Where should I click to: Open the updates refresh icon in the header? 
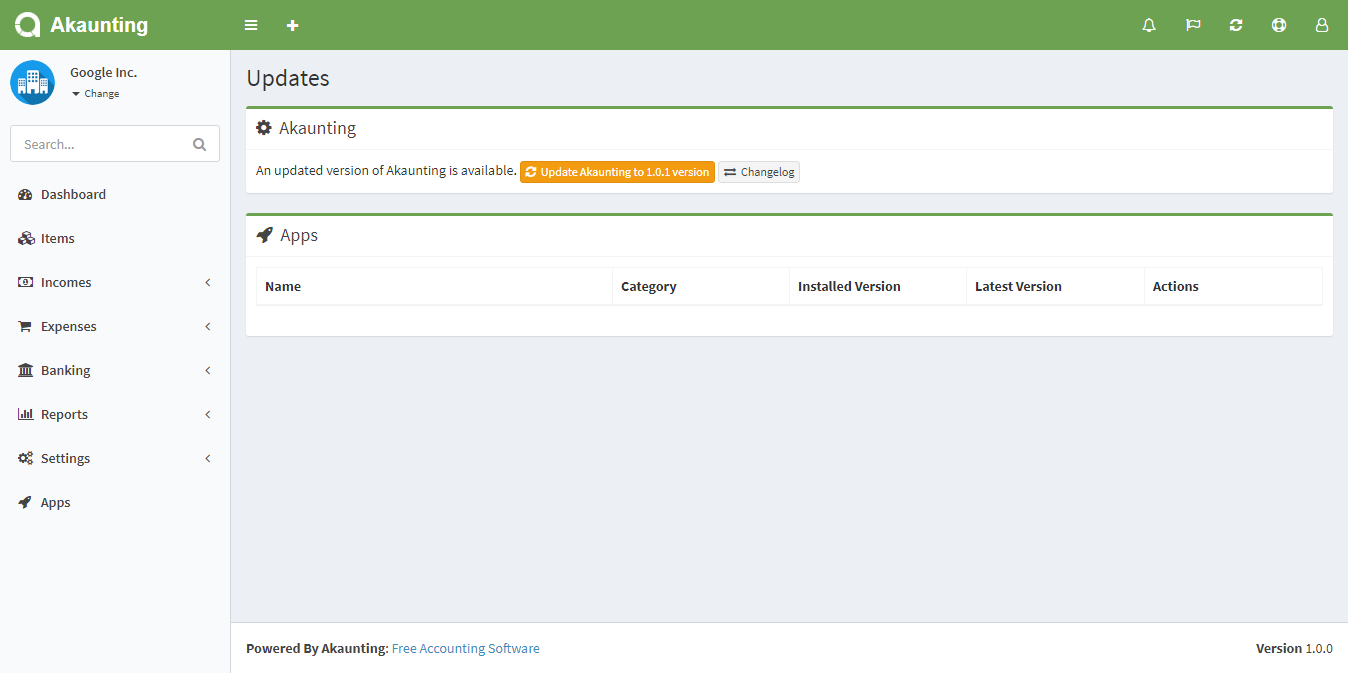(x=1236, y=25)
